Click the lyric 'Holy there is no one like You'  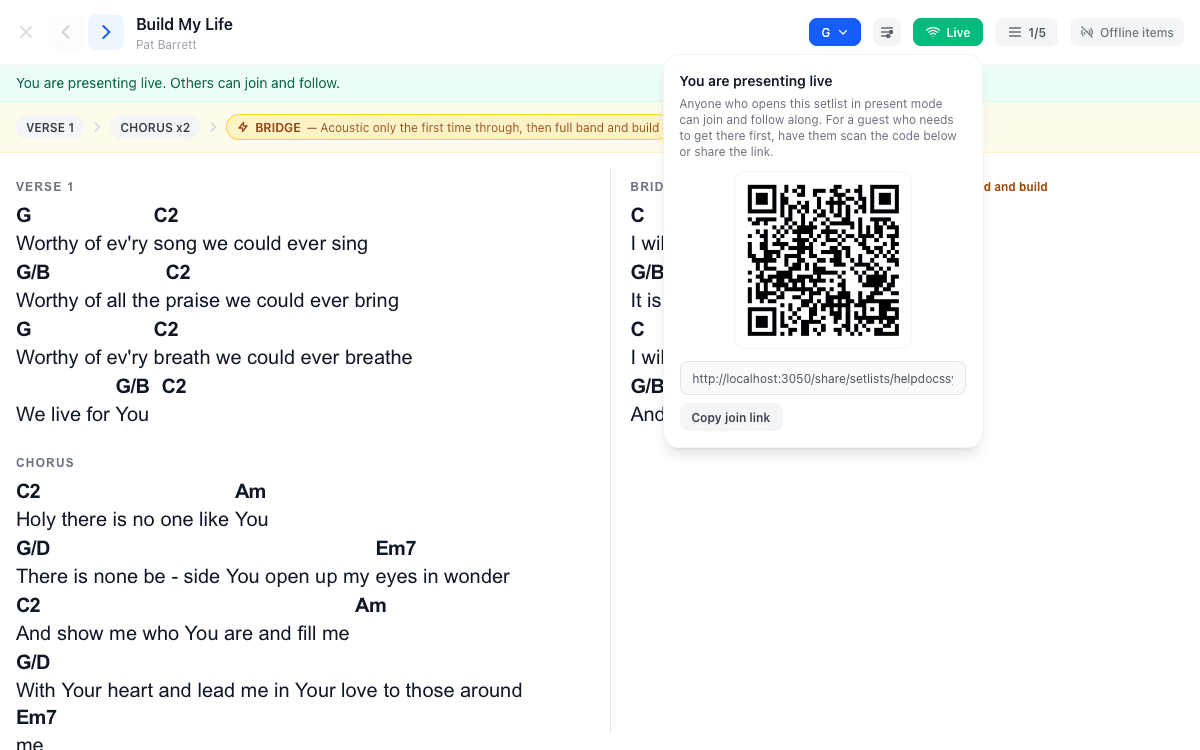(142, 519)
